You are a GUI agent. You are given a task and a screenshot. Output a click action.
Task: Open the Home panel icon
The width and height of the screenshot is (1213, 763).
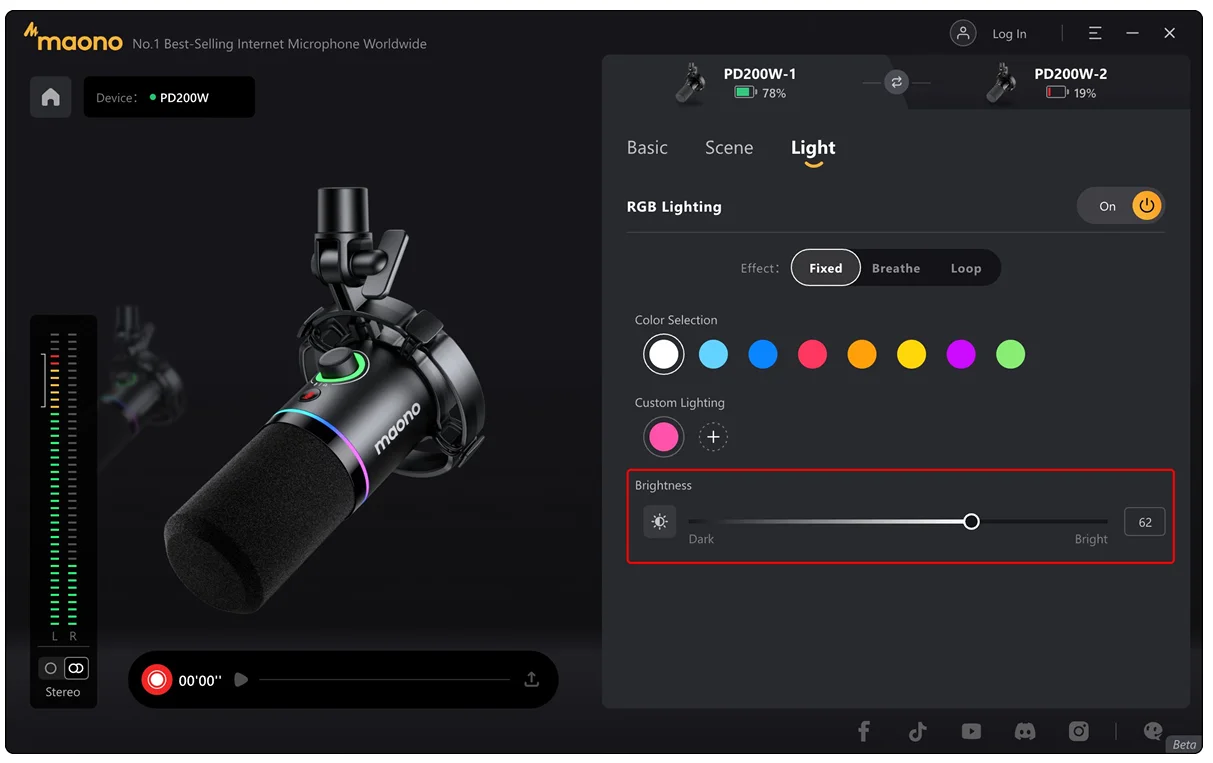50,97
